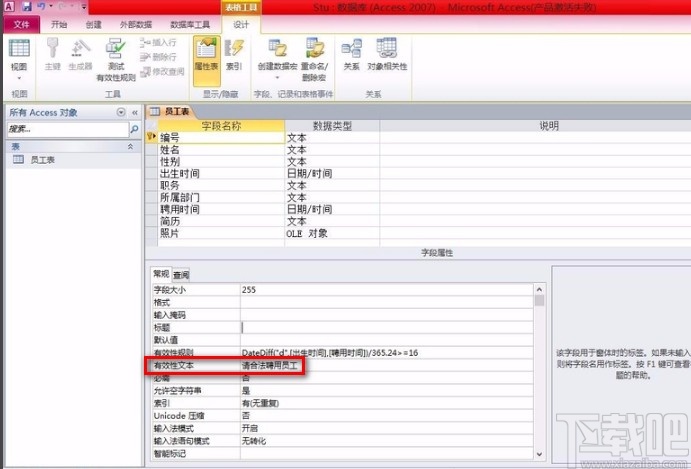Image resolution: width=691 pixels, height=469 pixels.
Task: Click the 有效性规则 DateDiff expression field
Action: tap(386, 353)
